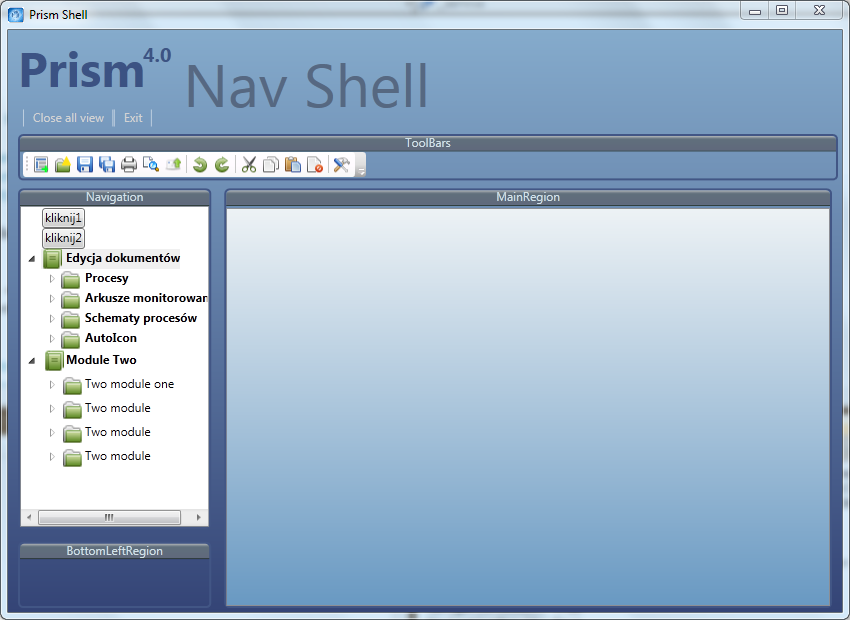Click the Cut scissors icon
850x620 pixels.
click(249, 164)
